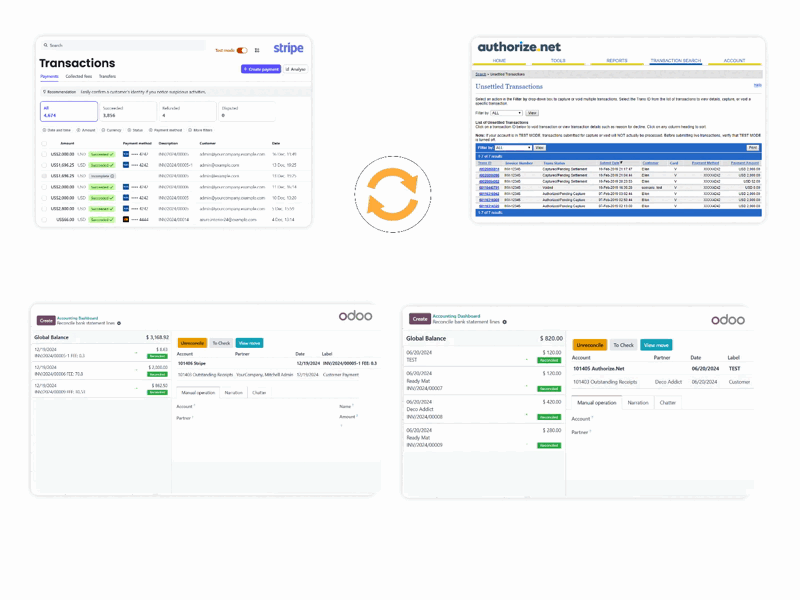Click Visa card icon in 13 Dec row
The height and width of the screenshot is (600, 800).
126,165
